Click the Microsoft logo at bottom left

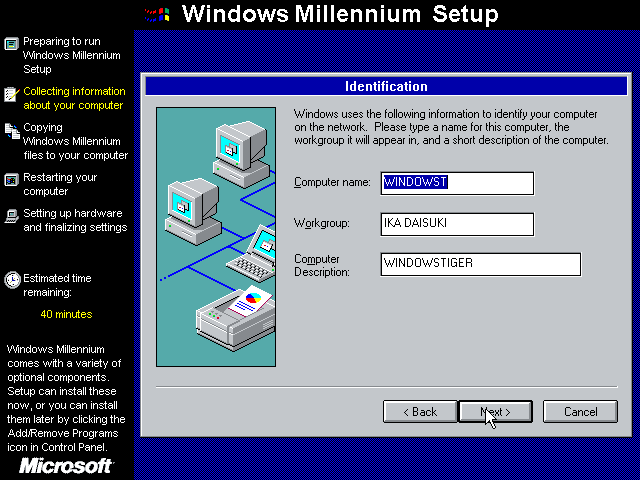pyautogui.click(x=67, y=466)
